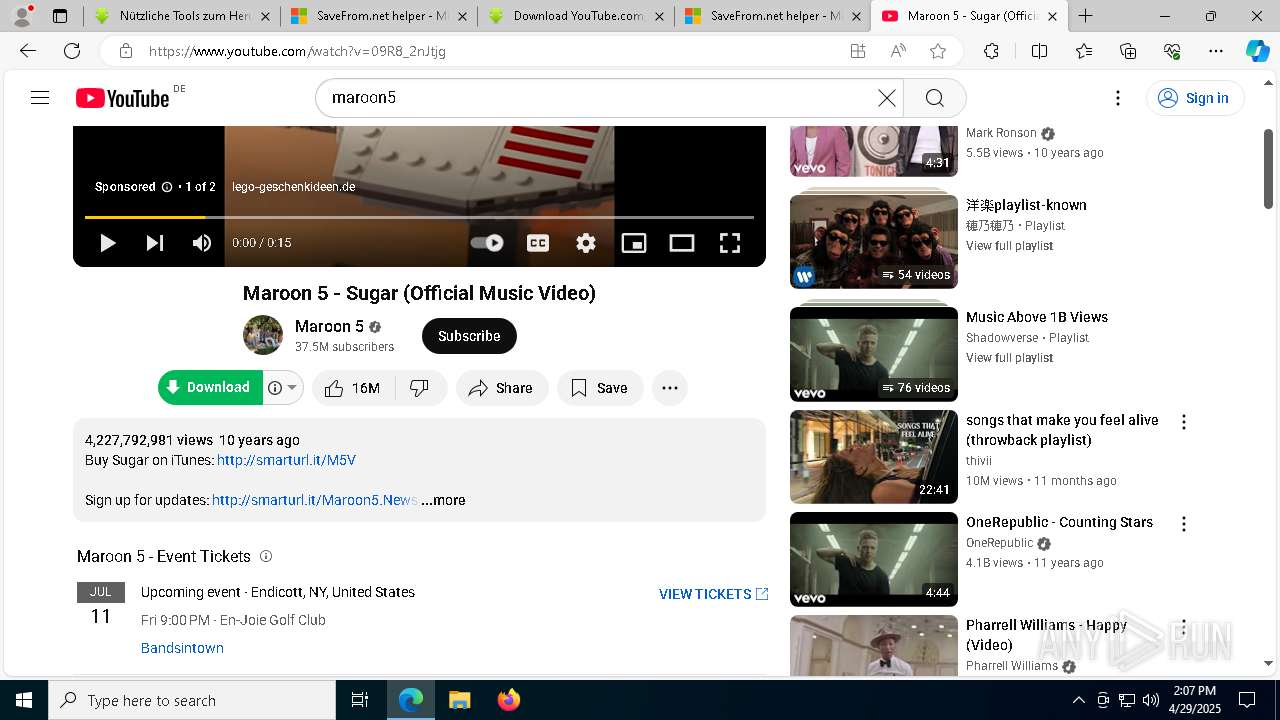The height and width of the screenshot is (720, 1280).
Task: Dislike the video
Action: [420, 388]
